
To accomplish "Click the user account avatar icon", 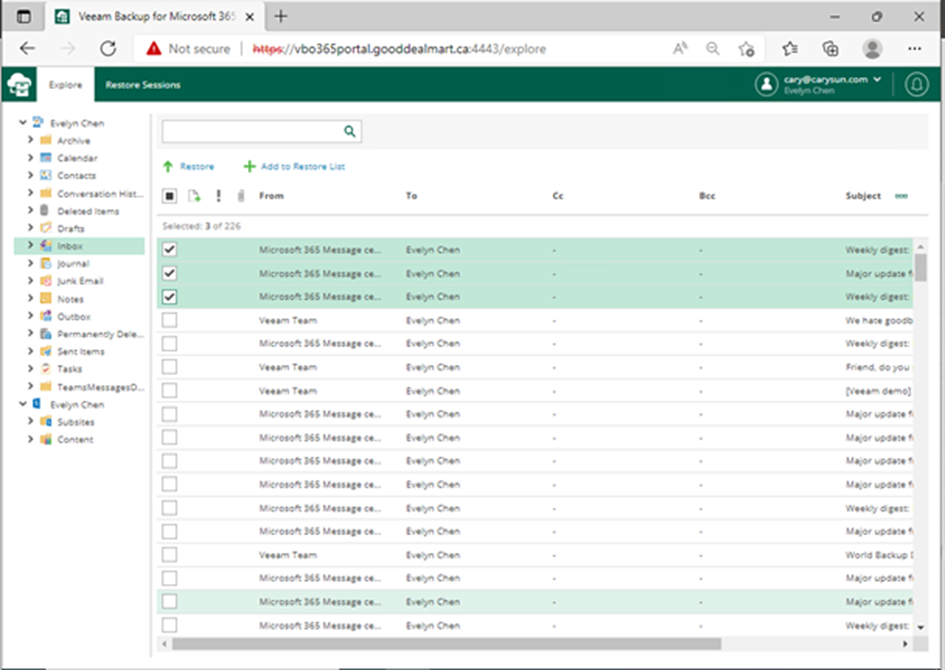I will (767, 84).
